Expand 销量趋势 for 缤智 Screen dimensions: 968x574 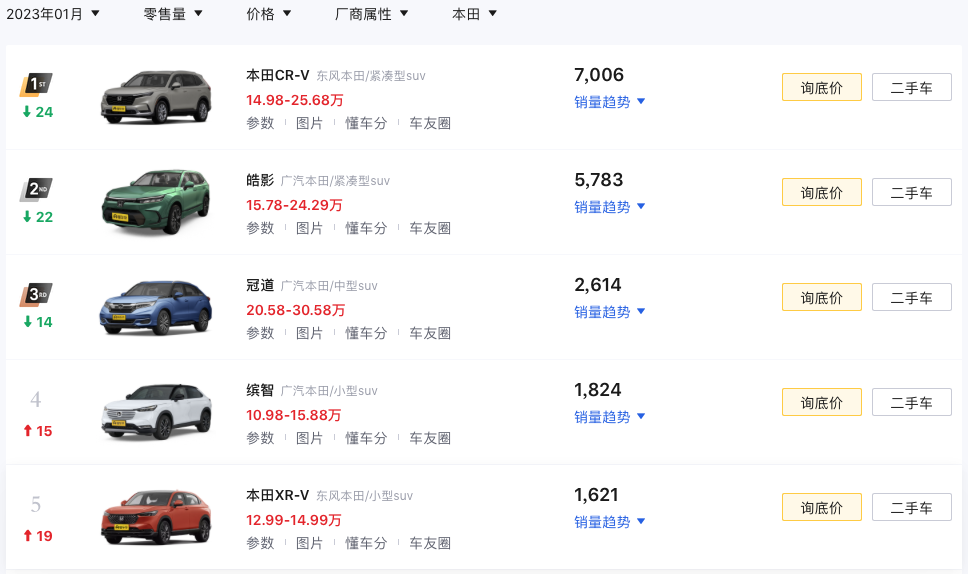pos(609,417)
